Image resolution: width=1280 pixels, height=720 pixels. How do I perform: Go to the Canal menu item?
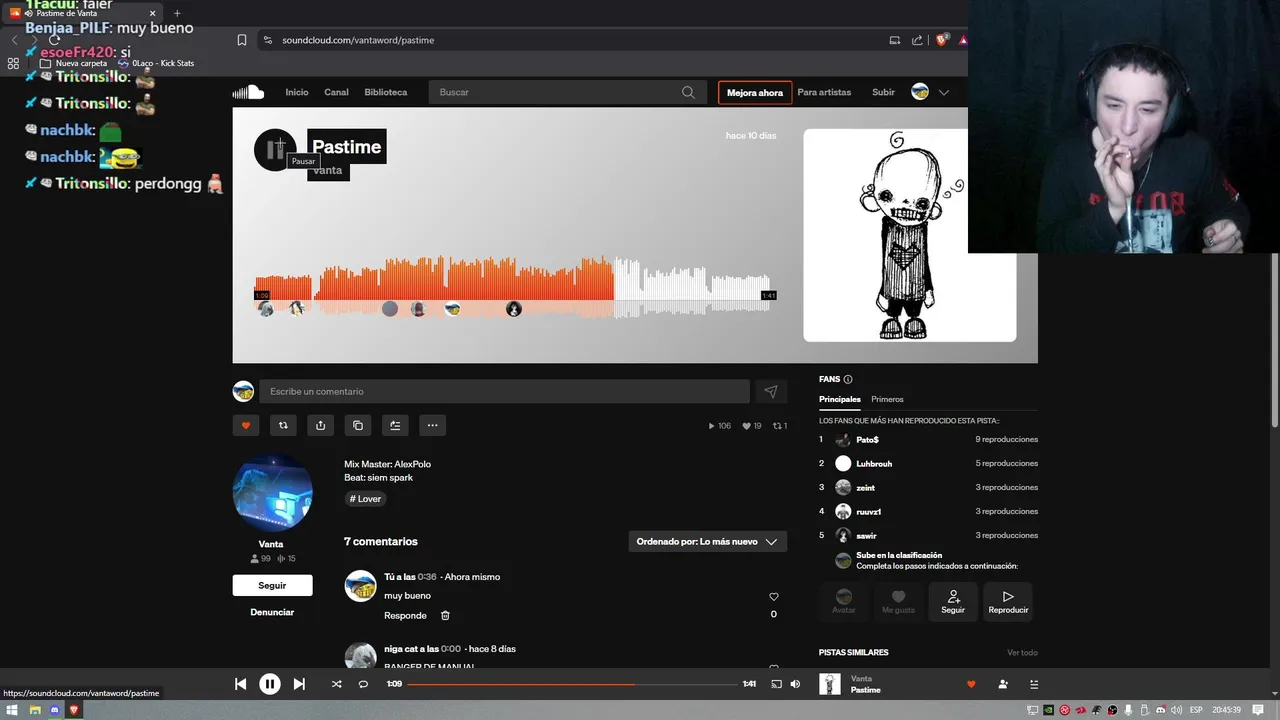tap(336, 92)
